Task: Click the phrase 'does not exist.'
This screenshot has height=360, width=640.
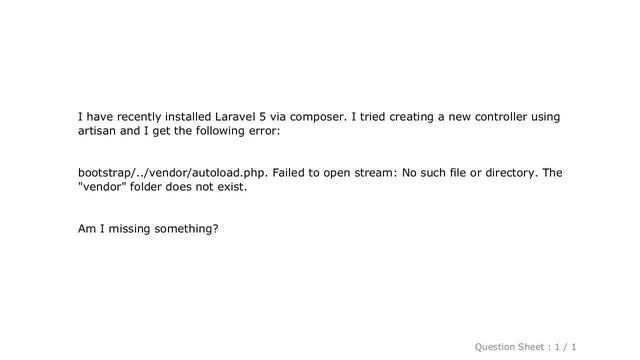Action: [x=206, y=187]
